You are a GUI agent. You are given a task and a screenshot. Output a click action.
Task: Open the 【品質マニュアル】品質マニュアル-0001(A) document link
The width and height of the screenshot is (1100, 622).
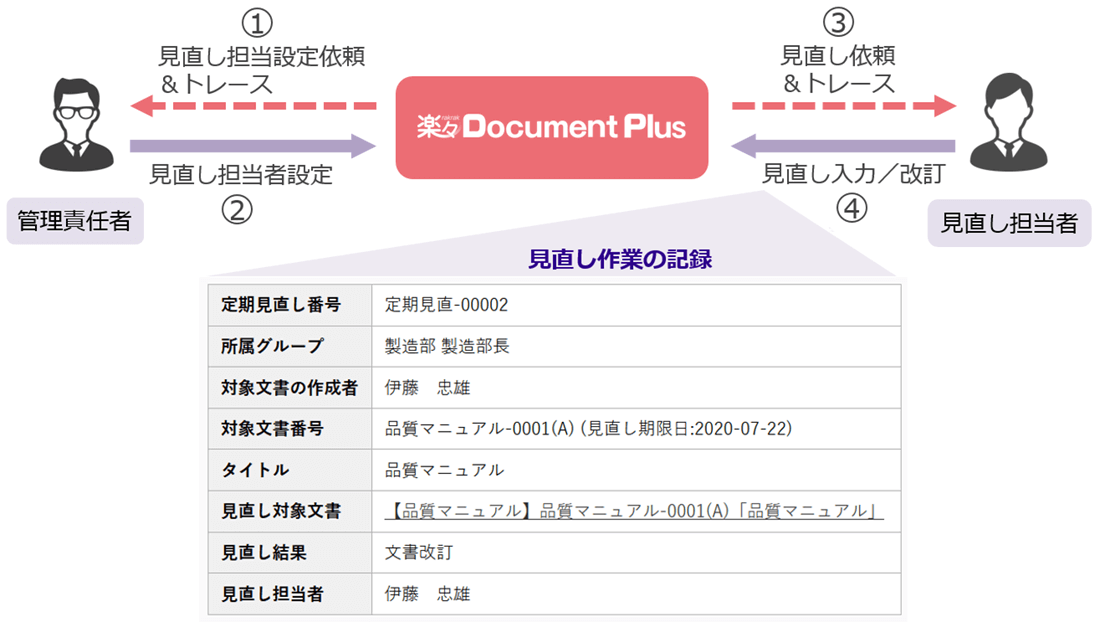[x=633, y=511]
